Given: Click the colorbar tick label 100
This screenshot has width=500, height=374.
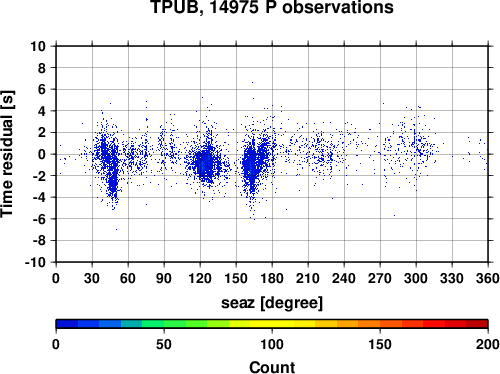Looking at the screenshot, I should point(272,345).
